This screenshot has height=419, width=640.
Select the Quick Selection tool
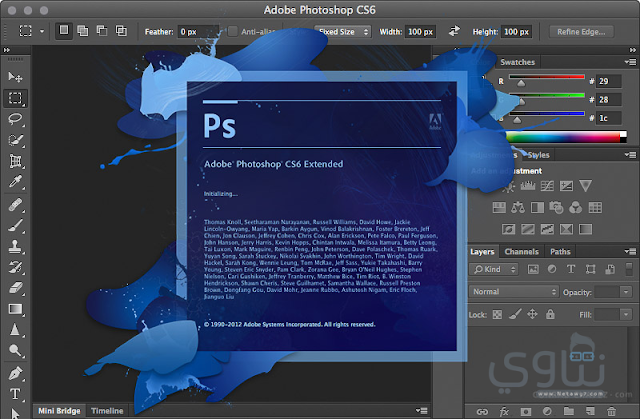click(x=16, y=140)
